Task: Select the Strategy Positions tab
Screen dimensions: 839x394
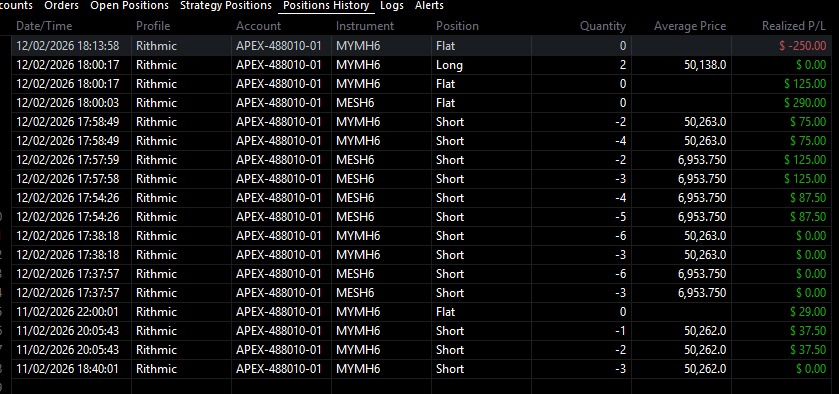Action: pos(226,6)
